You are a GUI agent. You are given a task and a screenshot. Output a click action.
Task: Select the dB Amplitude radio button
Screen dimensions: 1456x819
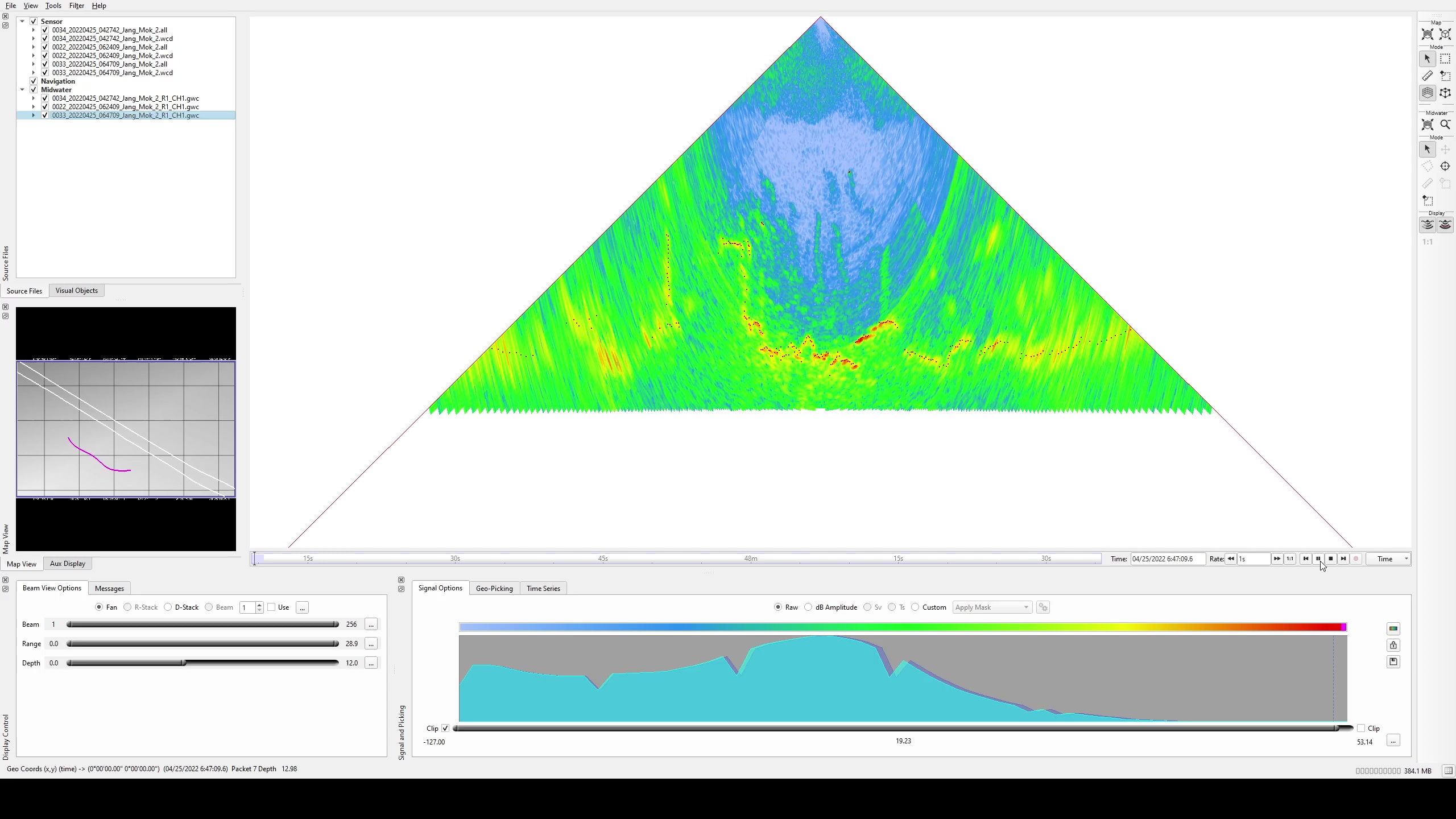point(808,607)
